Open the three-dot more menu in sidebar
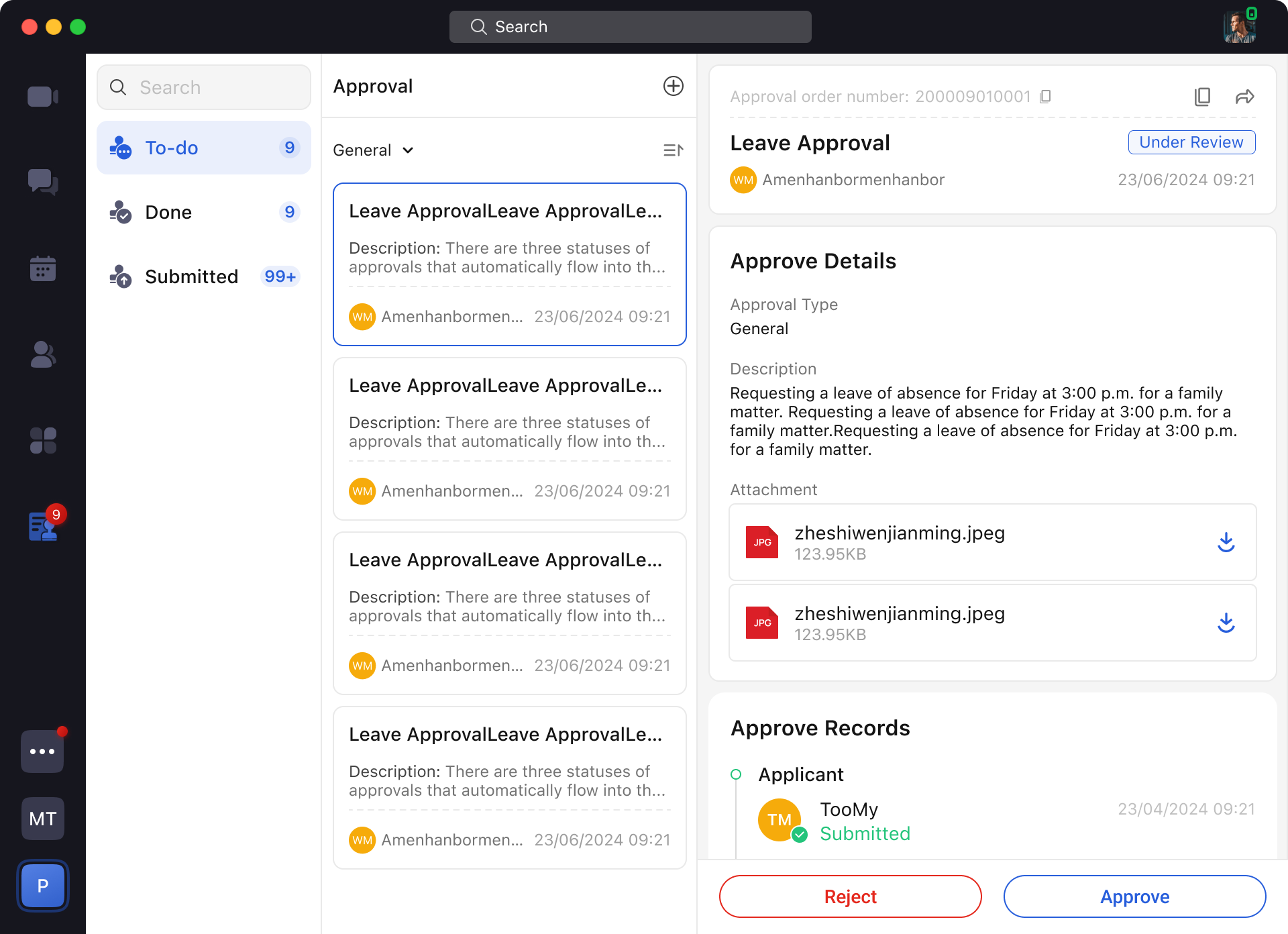This screenshot has width=1288, height=934. [42, 751]
